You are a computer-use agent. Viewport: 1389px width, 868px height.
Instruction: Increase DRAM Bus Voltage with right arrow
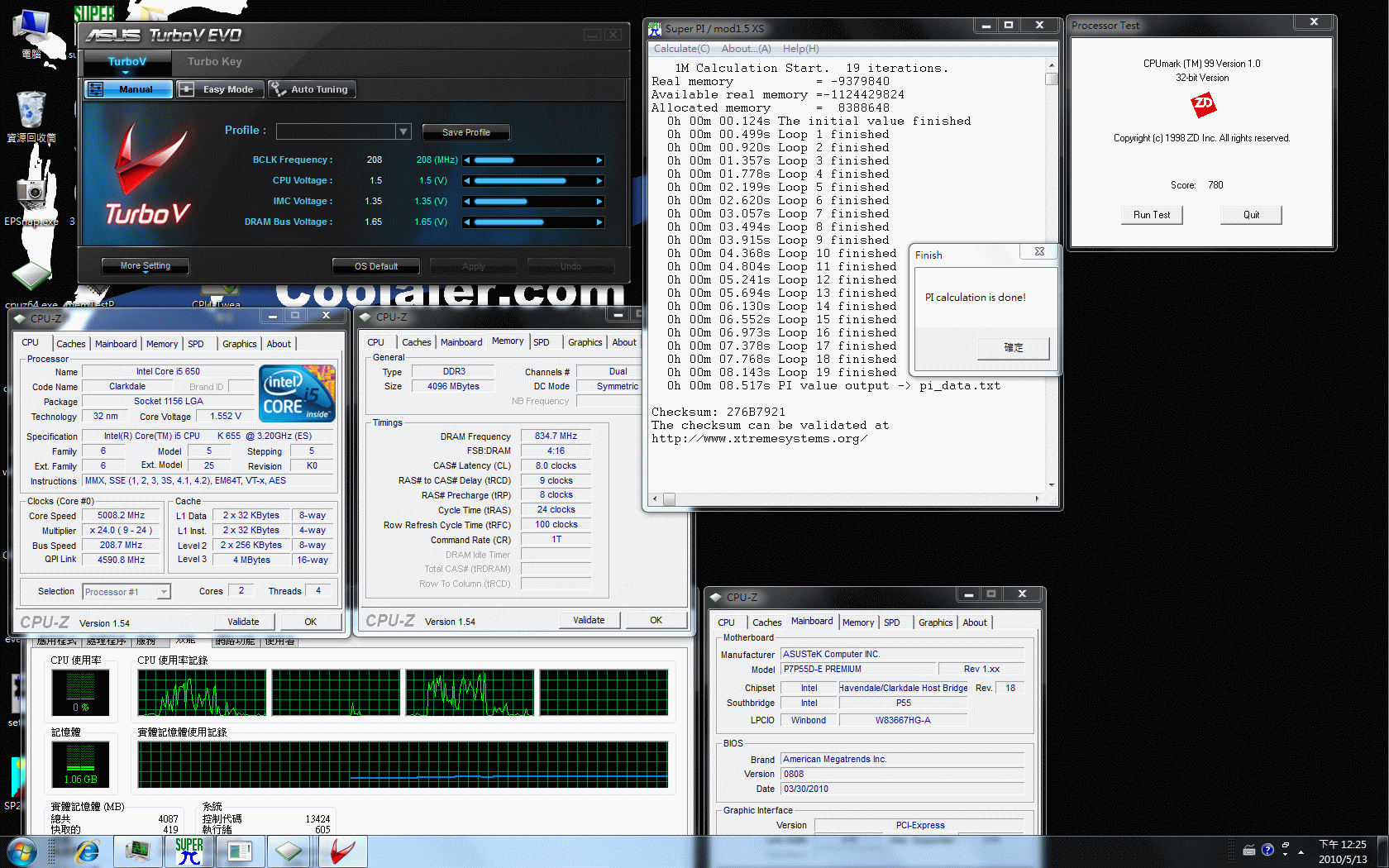point(599,222)
